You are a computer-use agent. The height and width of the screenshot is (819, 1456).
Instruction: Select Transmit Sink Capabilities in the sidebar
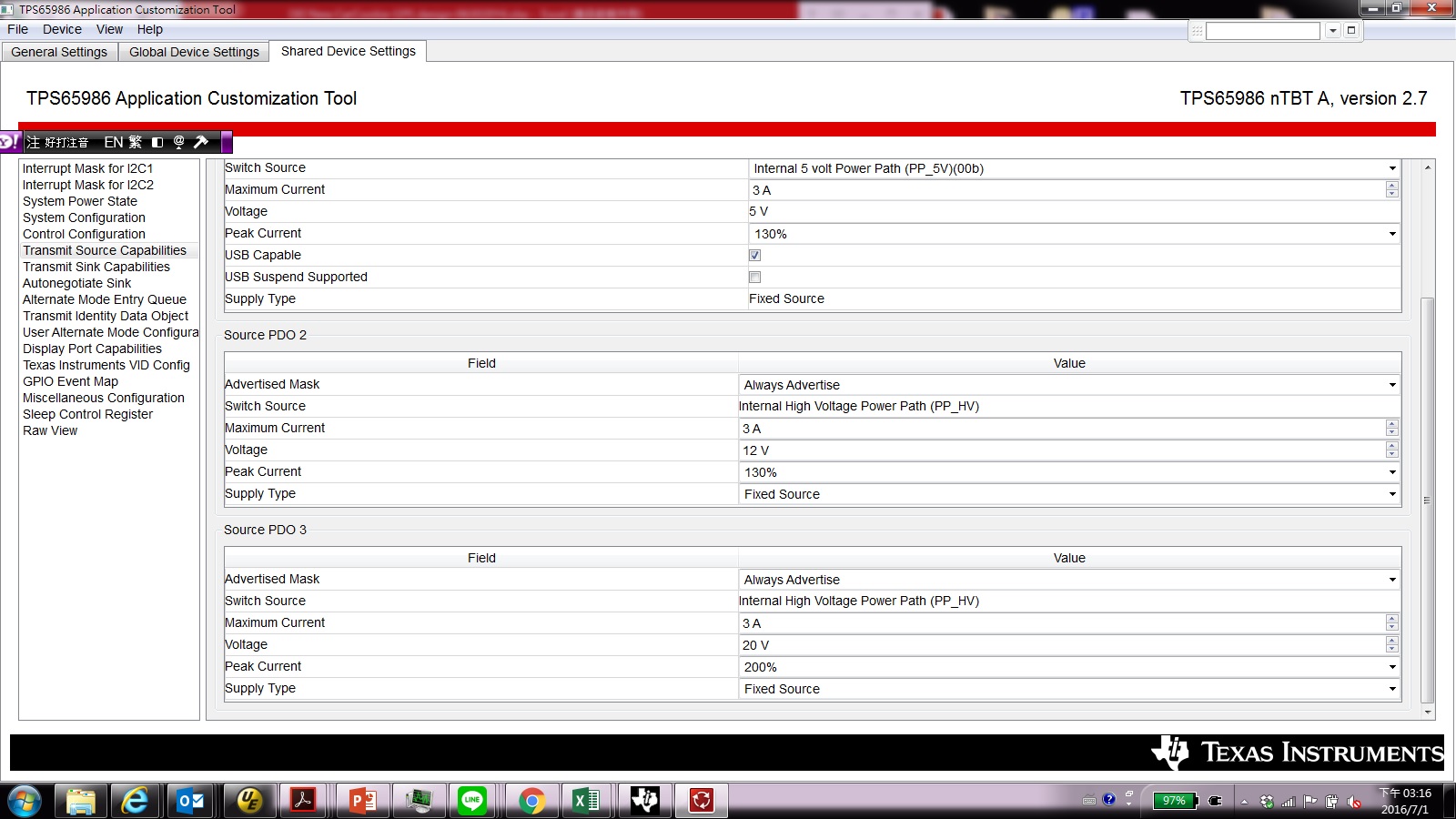(x=96, y=267)
